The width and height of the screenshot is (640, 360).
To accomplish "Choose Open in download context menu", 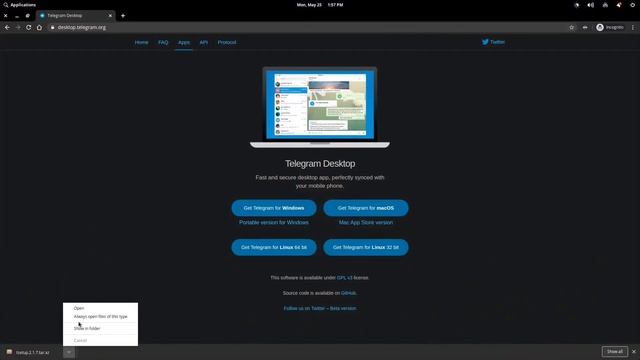I will point(100,308).
